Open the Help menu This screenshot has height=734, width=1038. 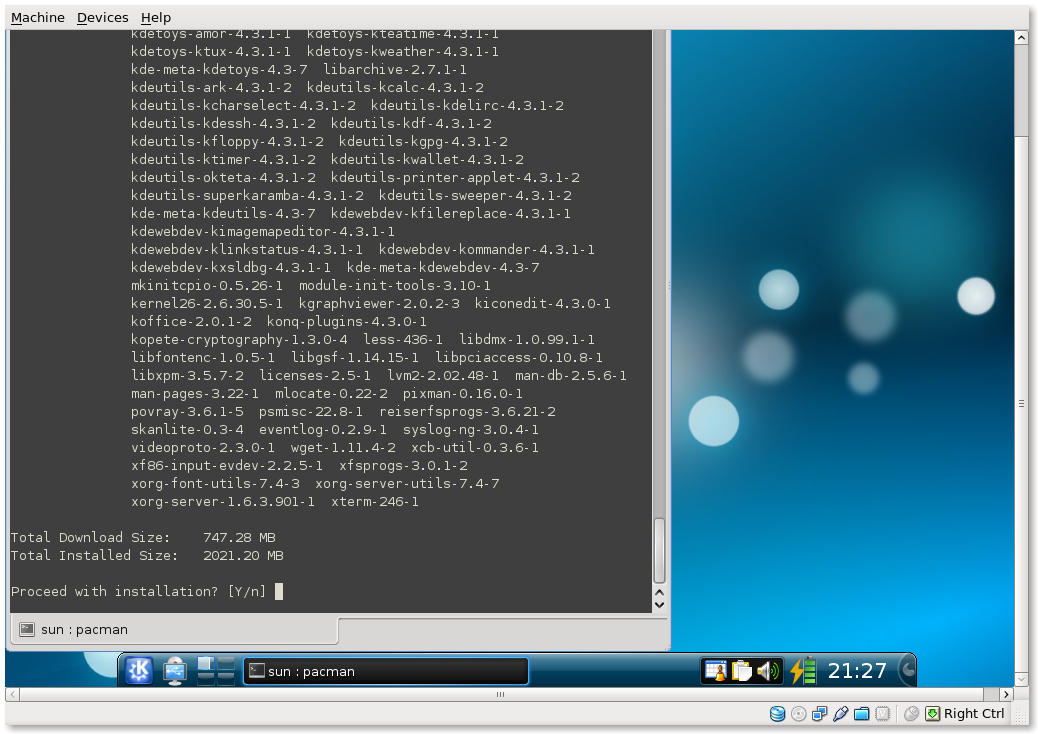[156, 17]
